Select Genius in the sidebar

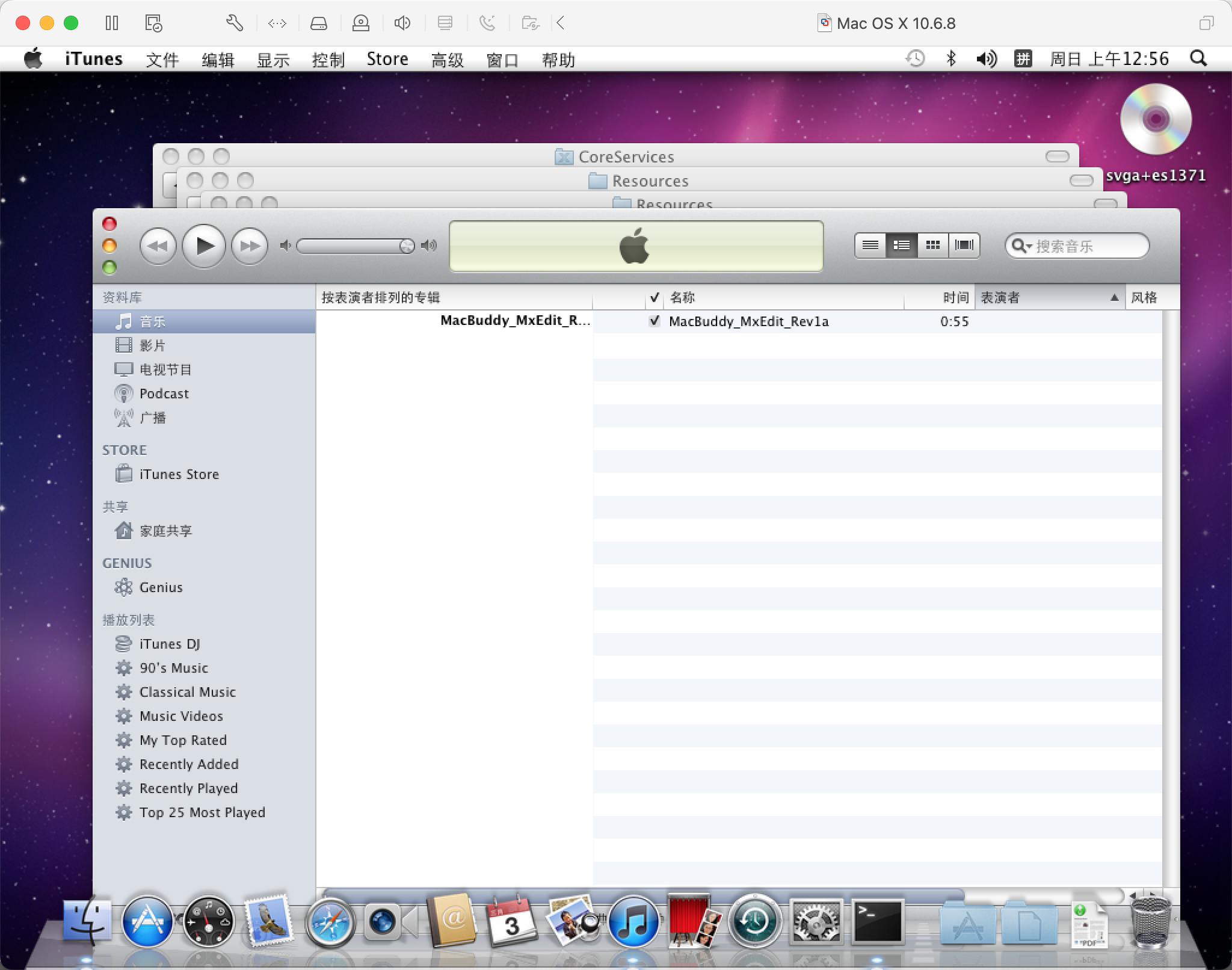pyautogui.click(x=161, y=587)
